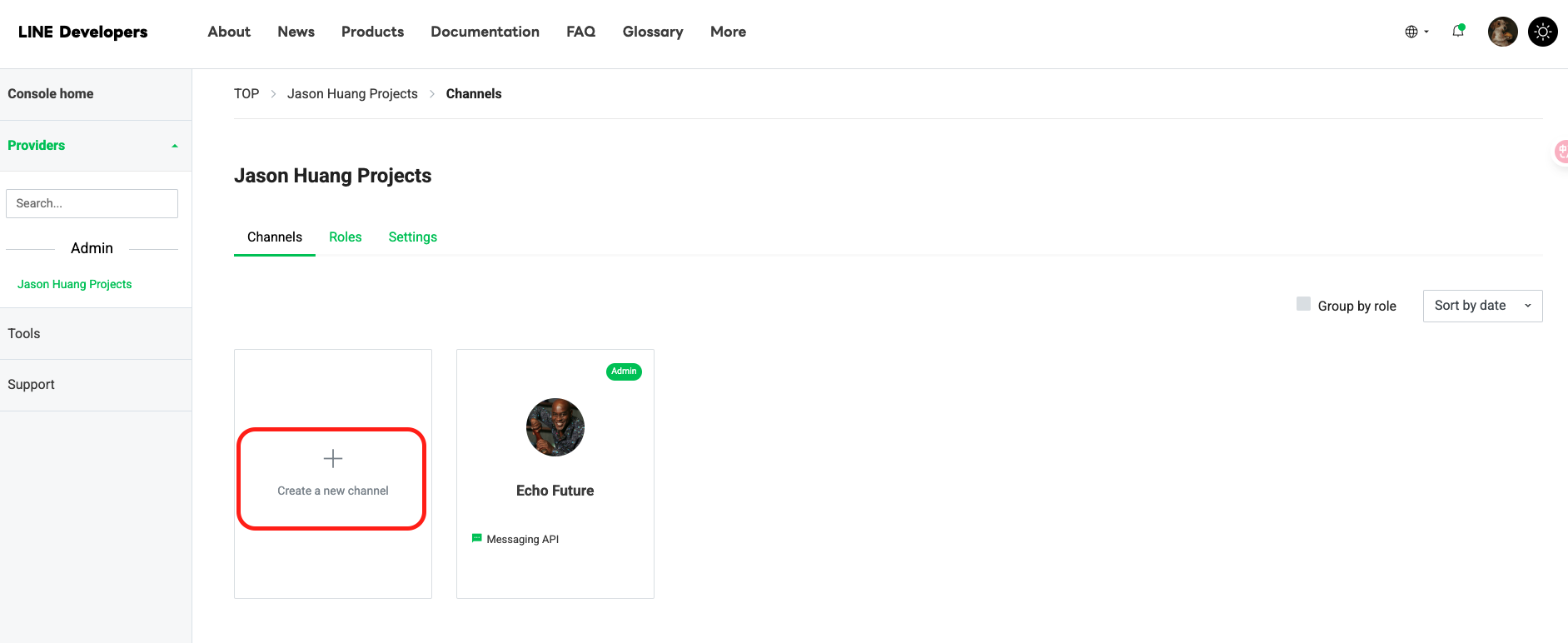Select Jason Huang Projects in sidebar

click(74, 284)
